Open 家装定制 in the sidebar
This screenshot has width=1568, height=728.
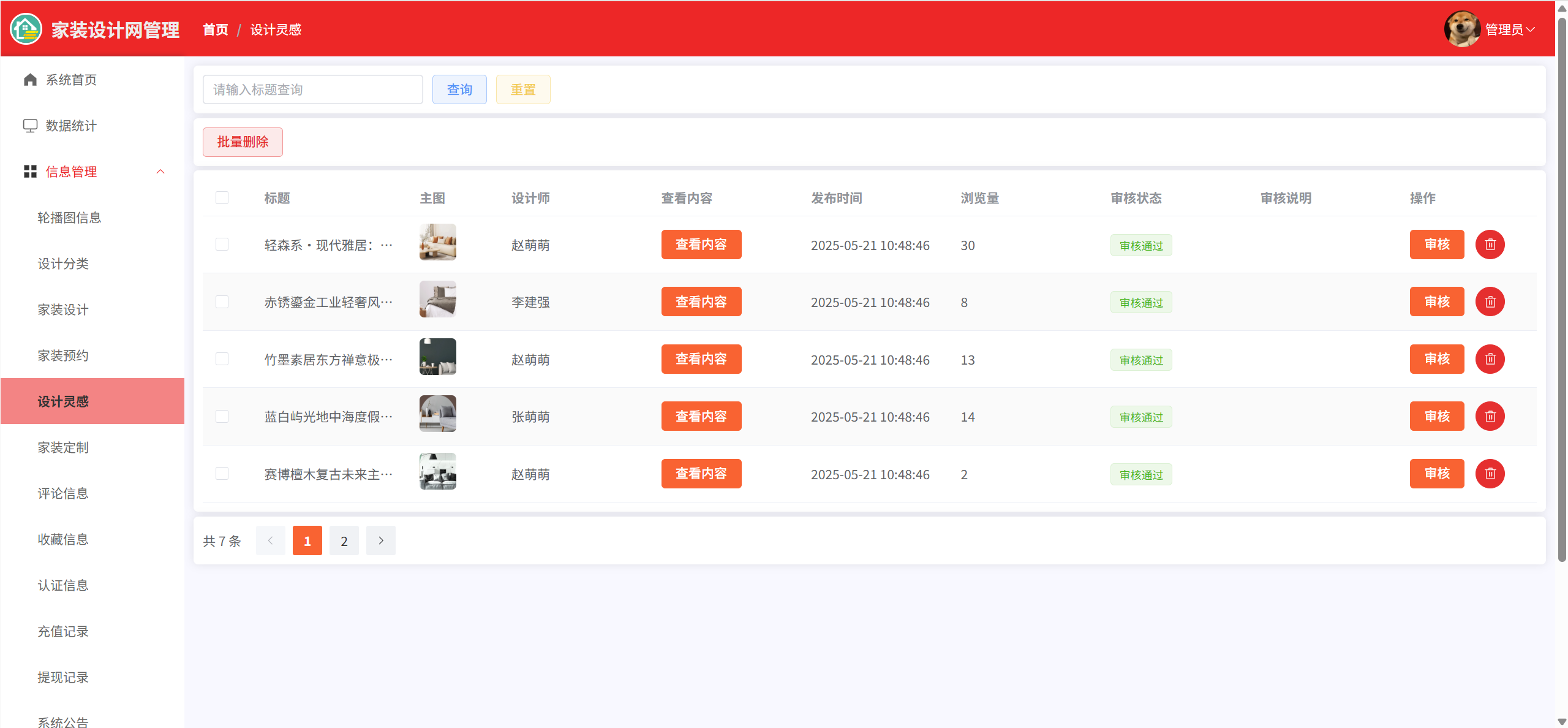click(x=63, y=447)
